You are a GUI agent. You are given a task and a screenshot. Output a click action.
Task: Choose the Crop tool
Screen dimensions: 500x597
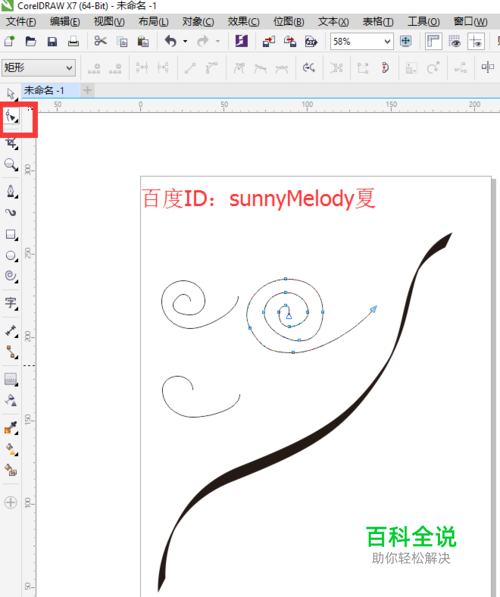pyautogui.click(x=11, y=143)
